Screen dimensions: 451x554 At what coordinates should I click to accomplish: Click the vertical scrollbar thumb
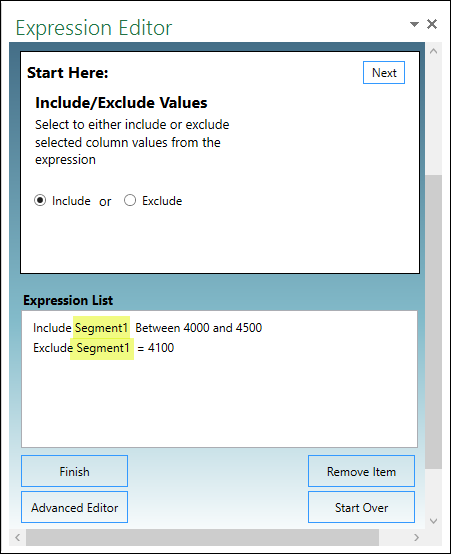click(x=434, y=322)
